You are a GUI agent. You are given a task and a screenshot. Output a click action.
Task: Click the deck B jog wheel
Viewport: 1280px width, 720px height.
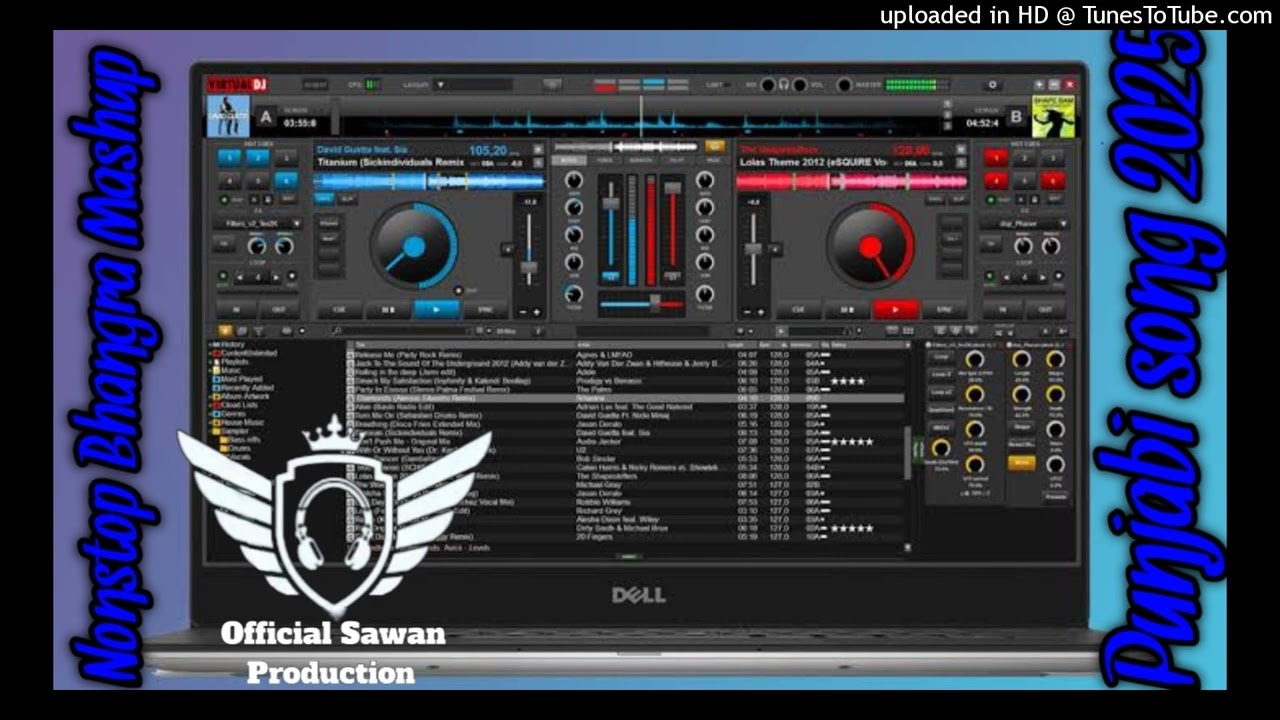click(x=871, y=246)
